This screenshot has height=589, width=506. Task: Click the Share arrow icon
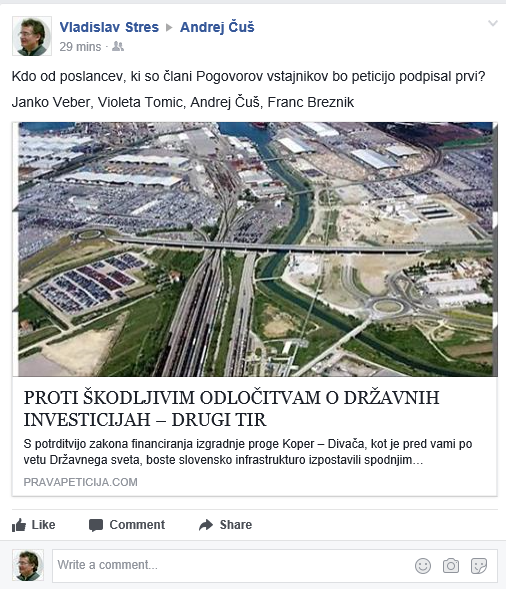(x=206, y=525)
